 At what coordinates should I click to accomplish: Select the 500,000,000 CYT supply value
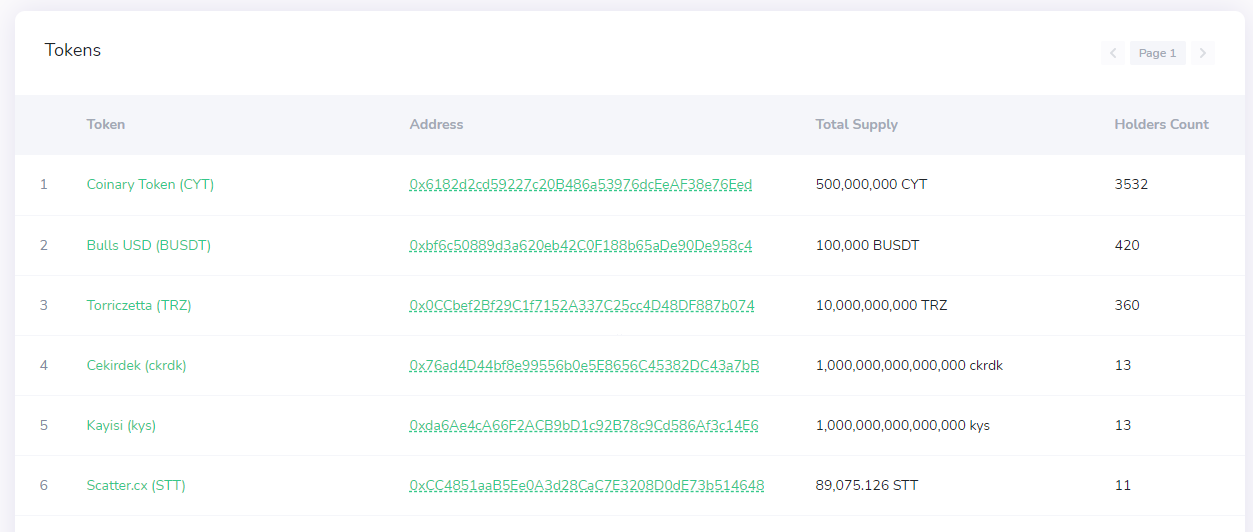(x=871, y=185)
